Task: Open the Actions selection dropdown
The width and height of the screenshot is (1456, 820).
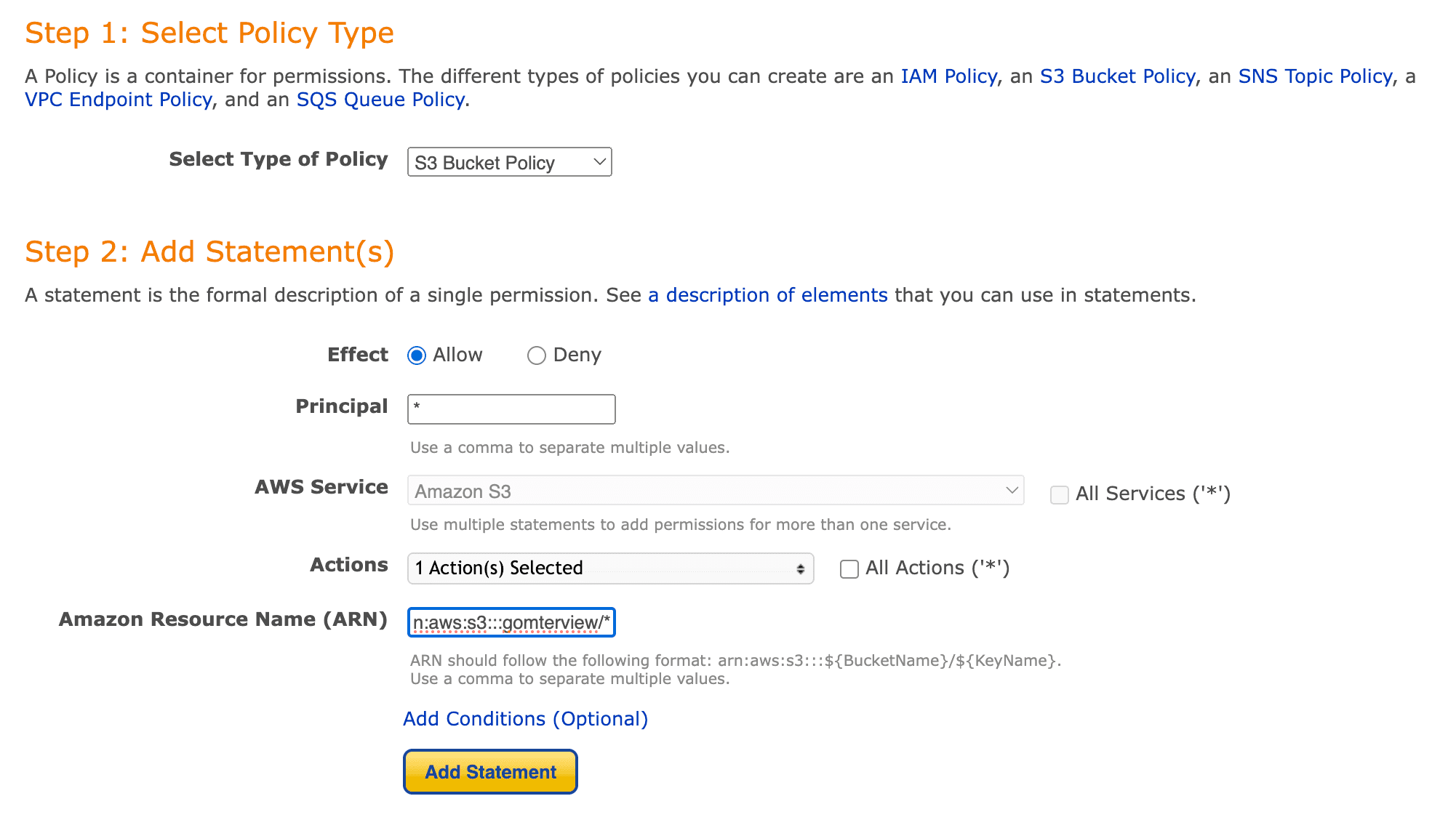Action: click(609, 568)
